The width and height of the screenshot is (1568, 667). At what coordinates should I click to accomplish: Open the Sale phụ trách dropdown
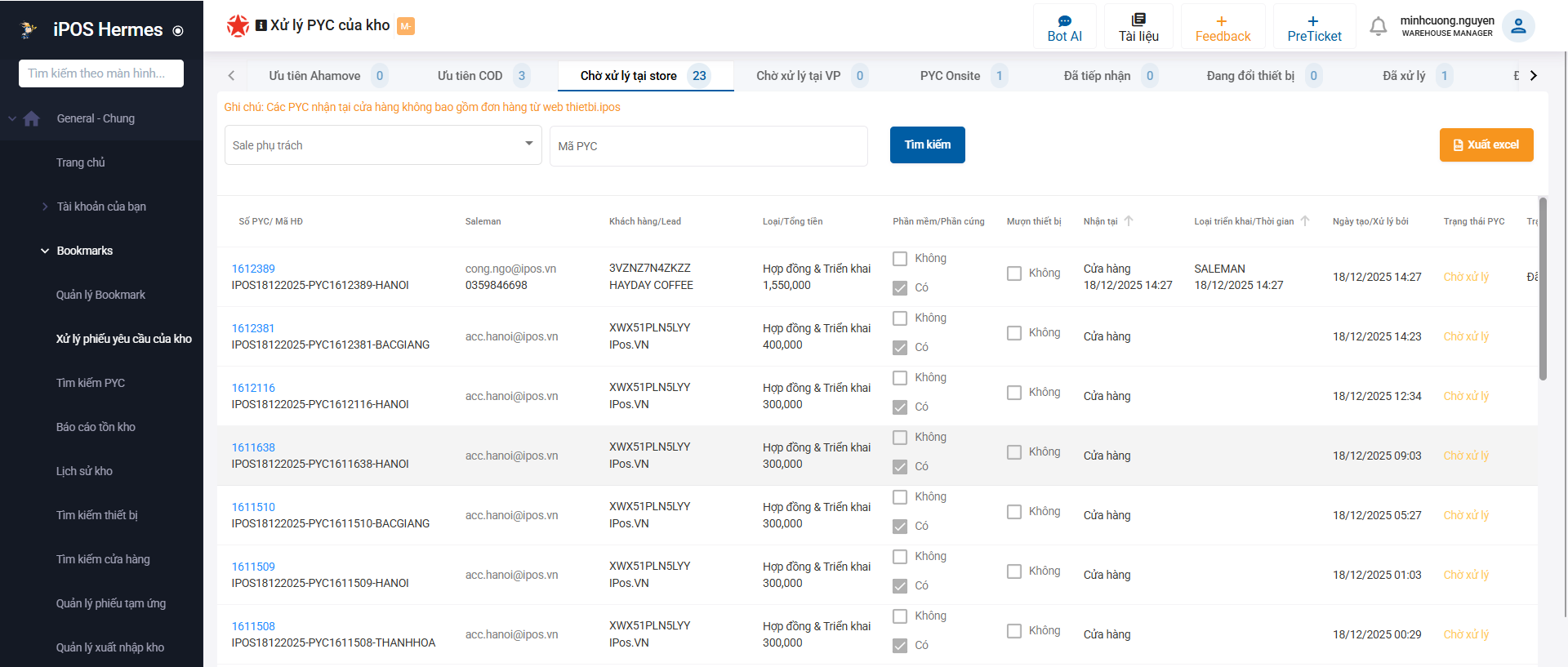pos(383,145)
